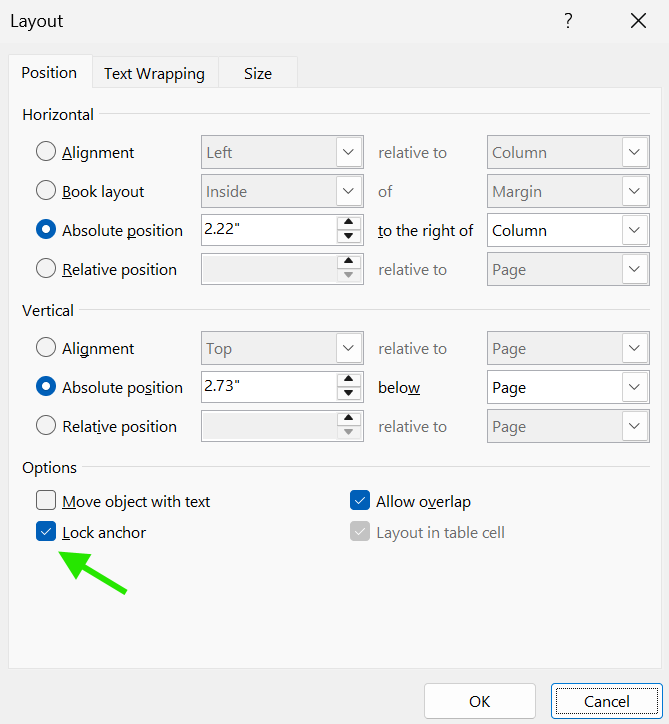Decrease vertical absolute position with down arrow

point(349,393)
